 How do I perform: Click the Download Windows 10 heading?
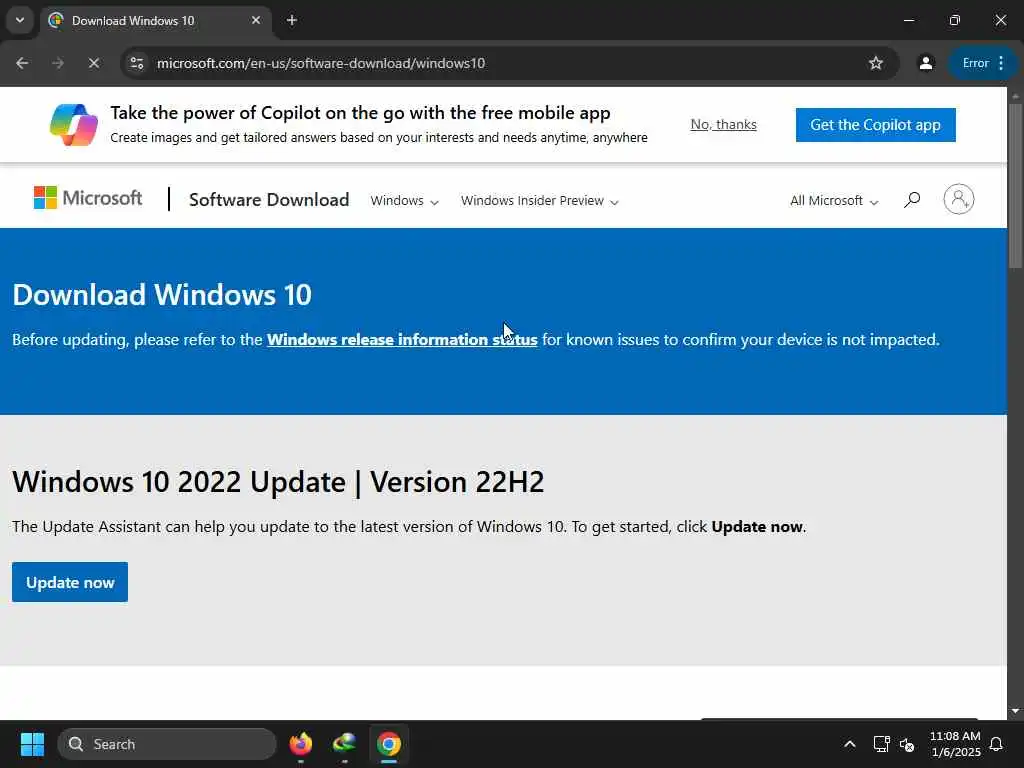162,295
